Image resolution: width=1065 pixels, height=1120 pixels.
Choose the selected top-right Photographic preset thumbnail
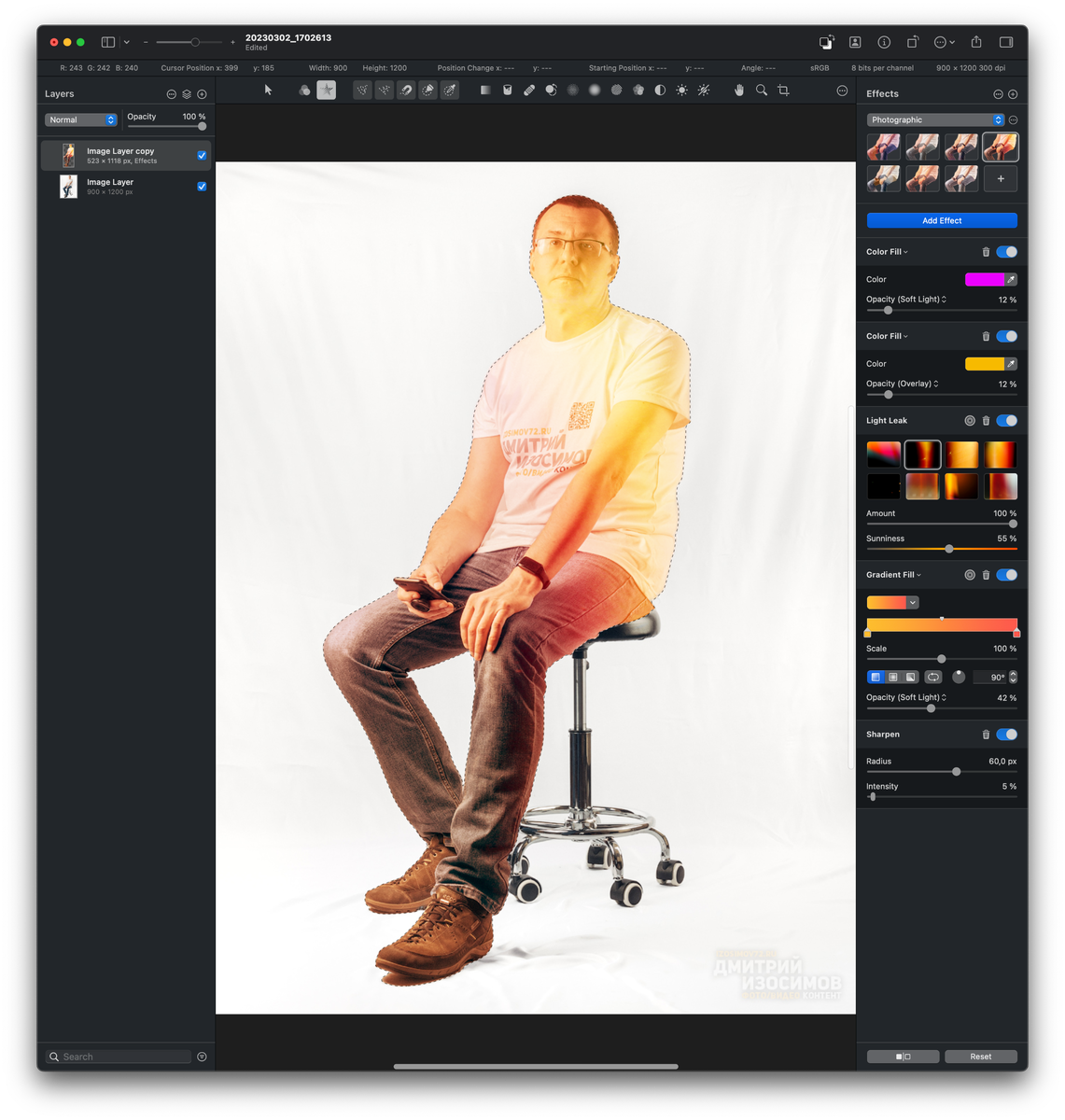[x=1001, y=147]
